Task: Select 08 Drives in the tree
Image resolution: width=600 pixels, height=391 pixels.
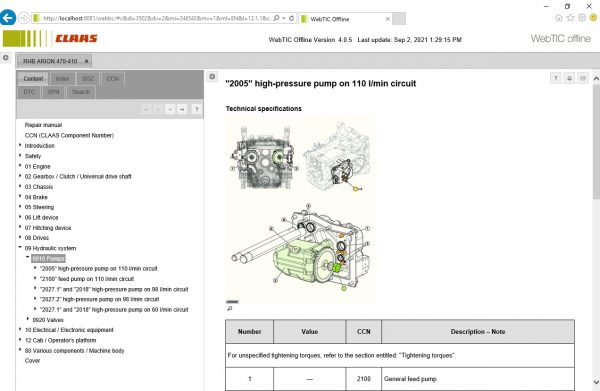Action: pyautogui.click(x=37, y=238)
